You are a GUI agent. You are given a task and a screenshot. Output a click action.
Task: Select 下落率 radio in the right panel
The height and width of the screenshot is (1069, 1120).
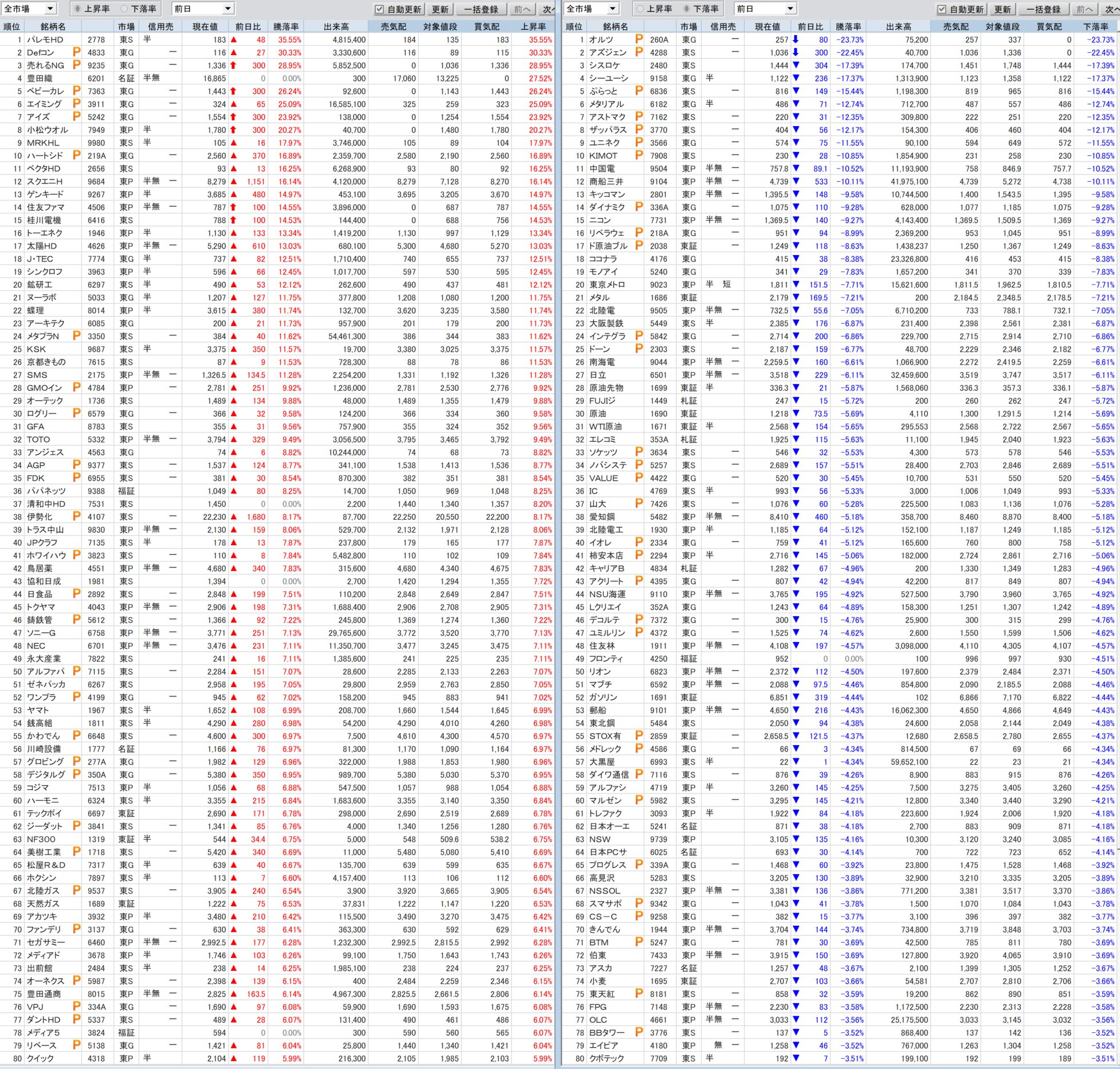687,9
